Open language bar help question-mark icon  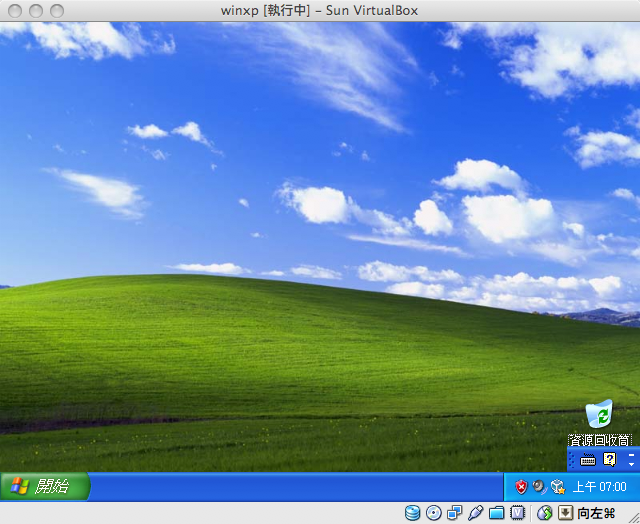point(609,460)
